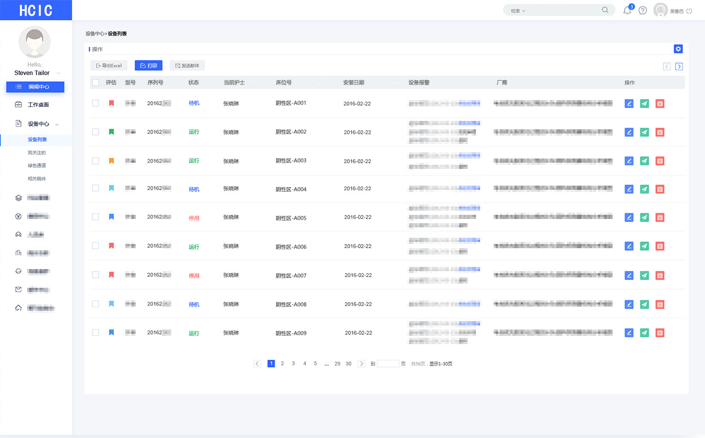
Task: Click the orange bookmark flag for bed A003
Action: tap(111, 161)
